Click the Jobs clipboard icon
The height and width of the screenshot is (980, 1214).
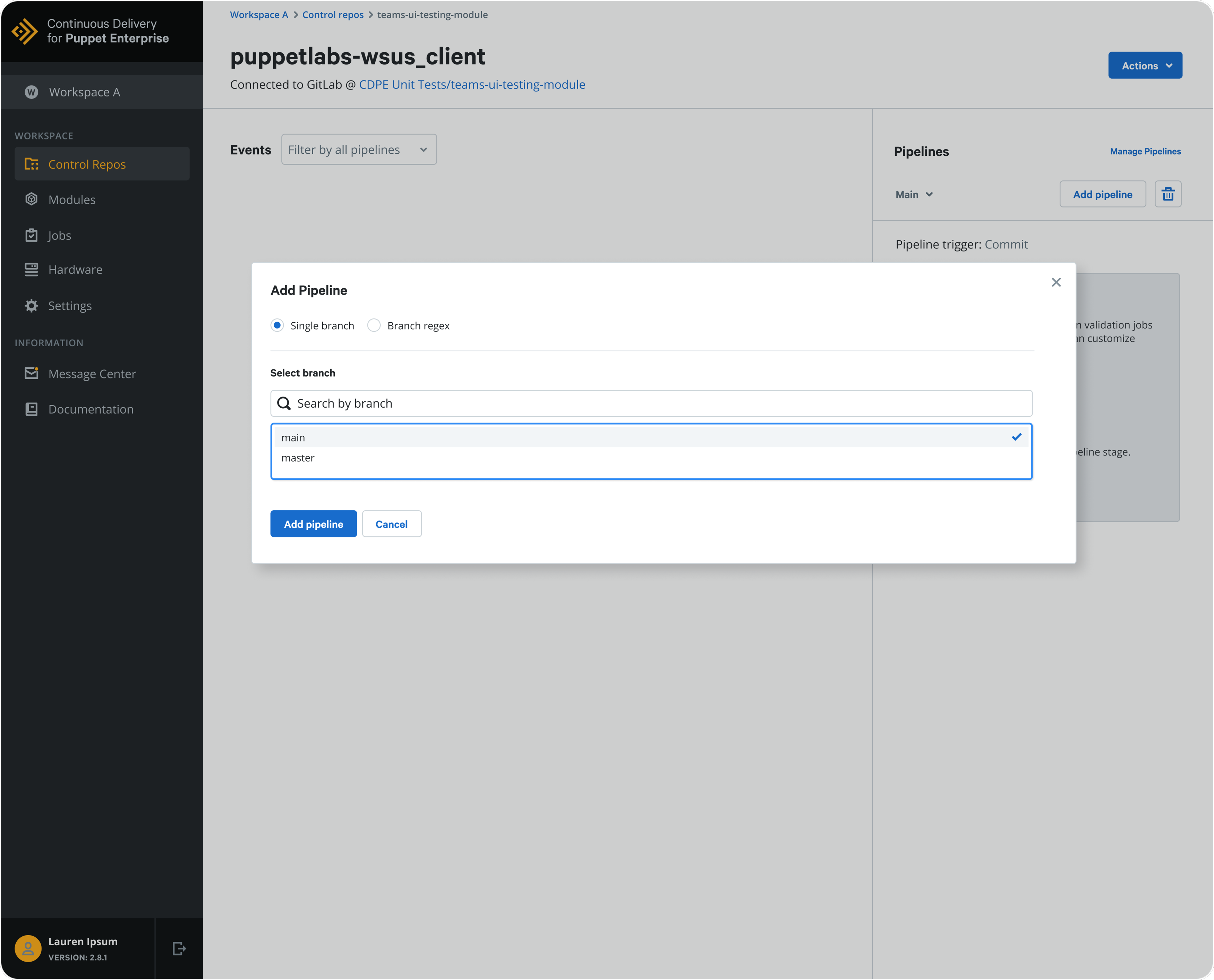(32, 235)
